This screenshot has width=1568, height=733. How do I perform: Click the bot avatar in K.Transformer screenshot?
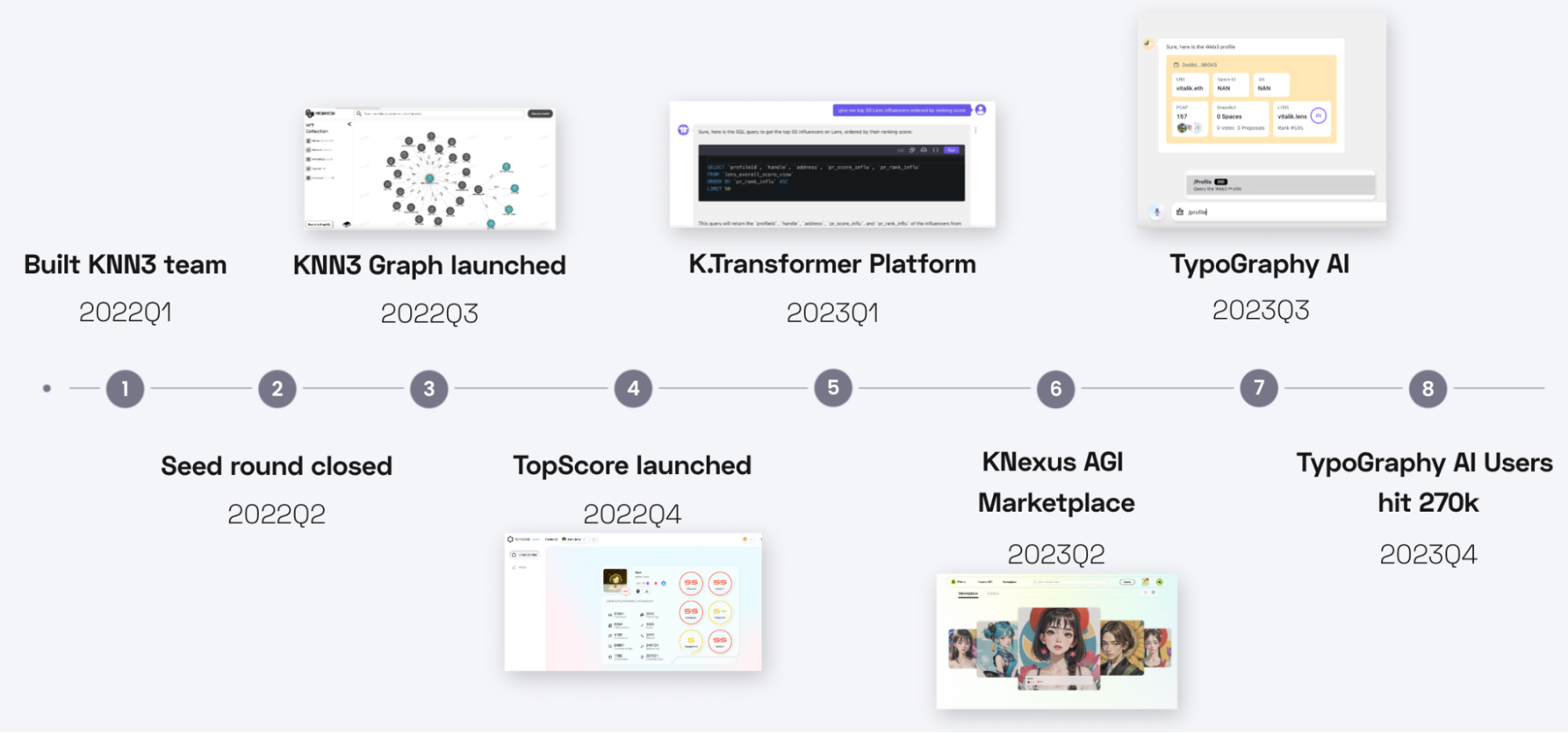683,129
